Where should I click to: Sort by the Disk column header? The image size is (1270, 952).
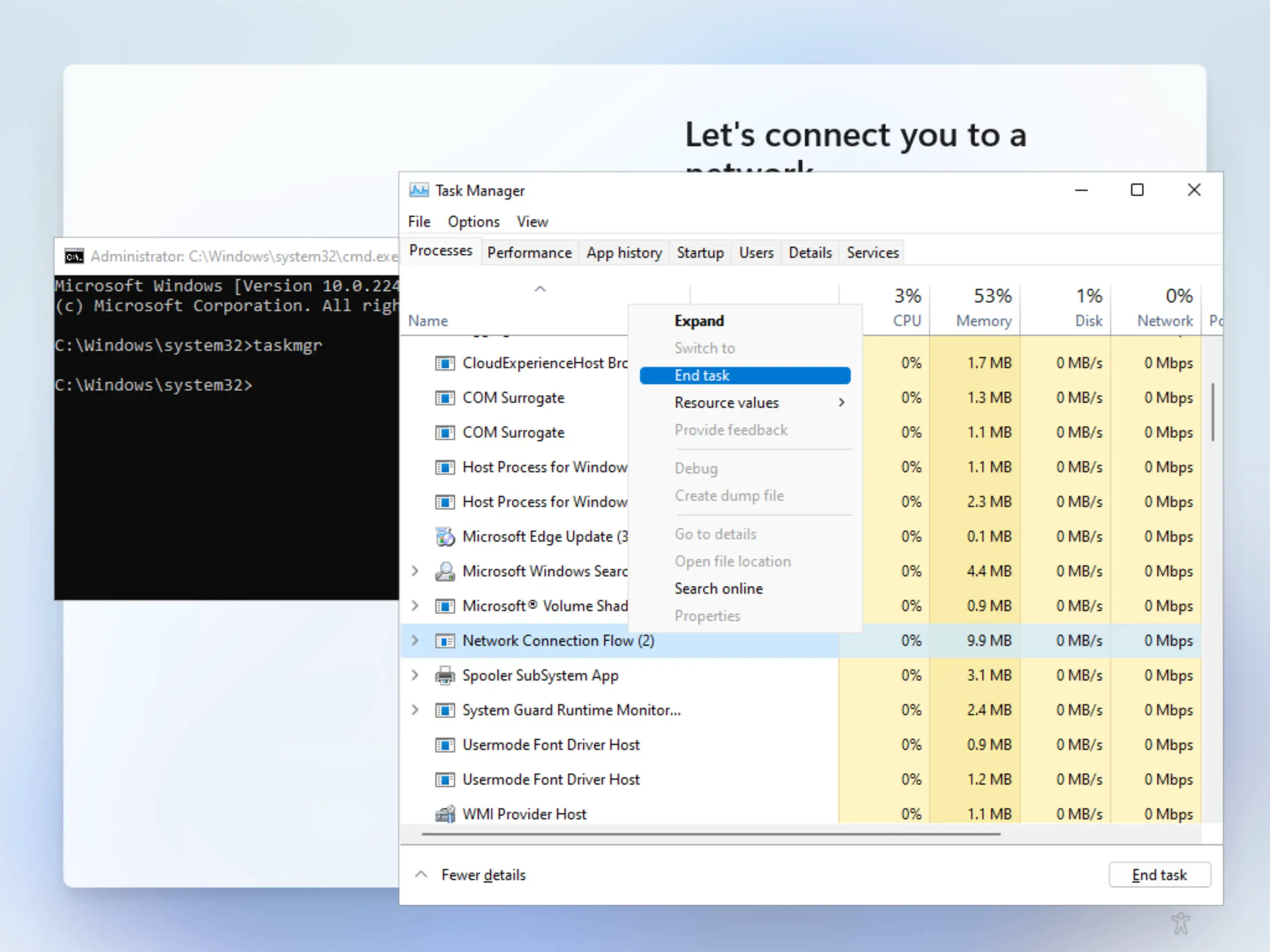pyautogui.click(x=1066, y=308)
